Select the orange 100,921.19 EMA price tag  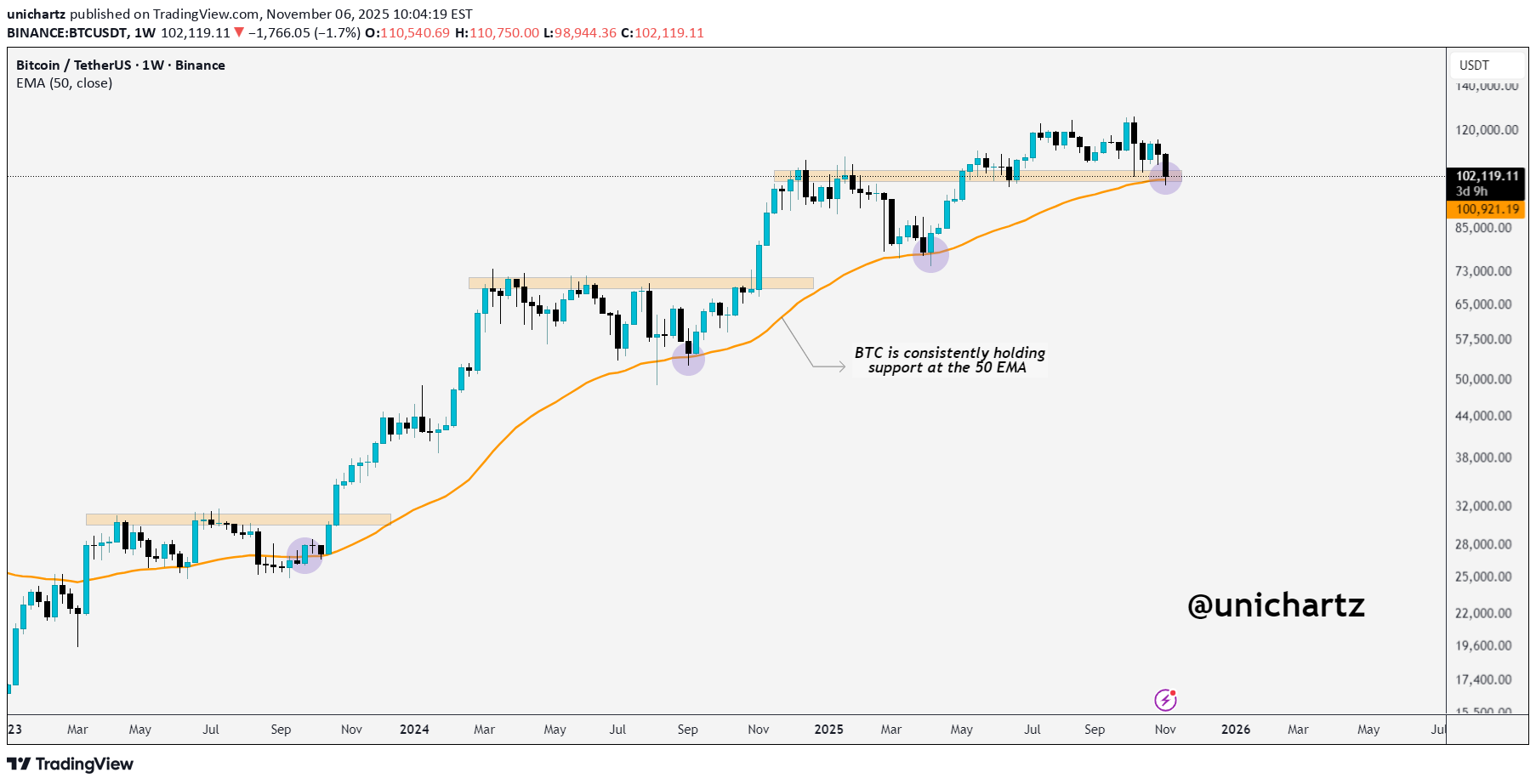pos(1487,209)
